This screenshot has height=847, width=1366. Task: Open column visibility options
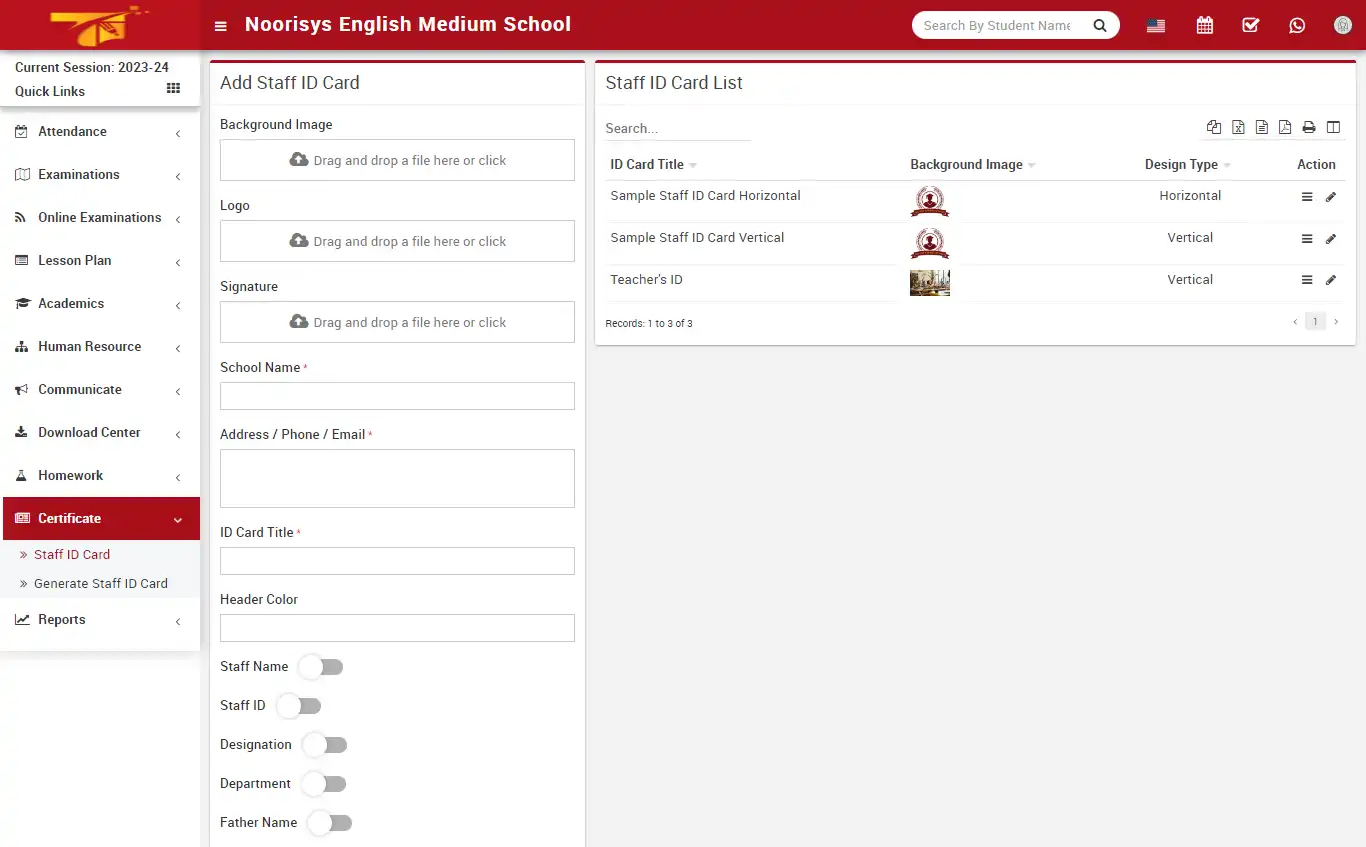[x=1333, y=127]
